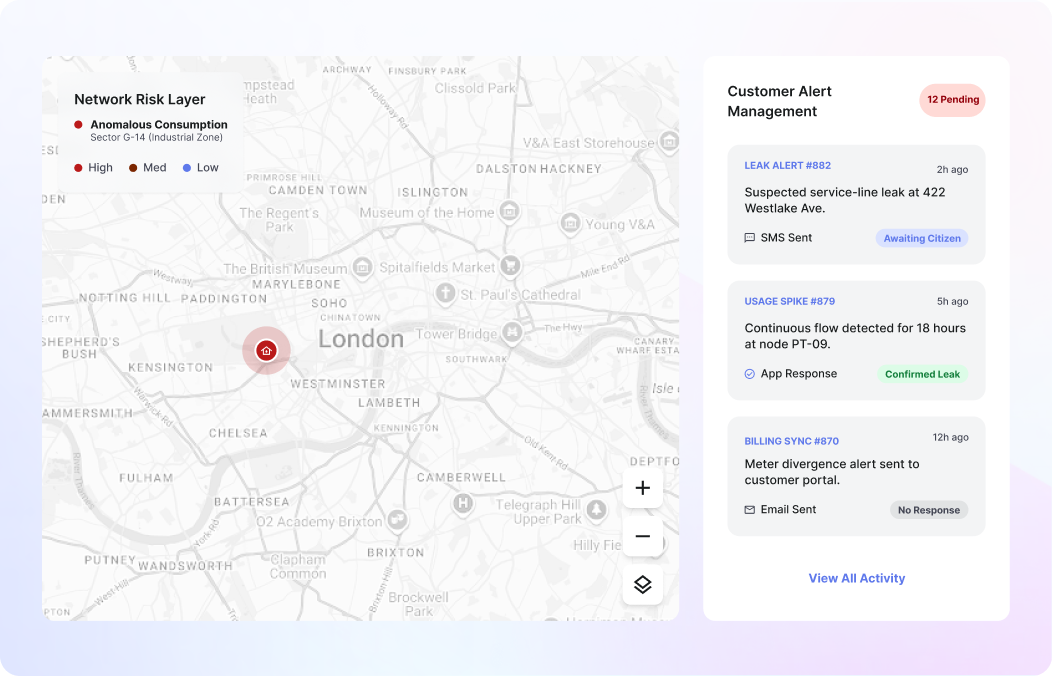
Task: Click the Awaiting Citizen status tag
Action: click(x=921, y=239)
